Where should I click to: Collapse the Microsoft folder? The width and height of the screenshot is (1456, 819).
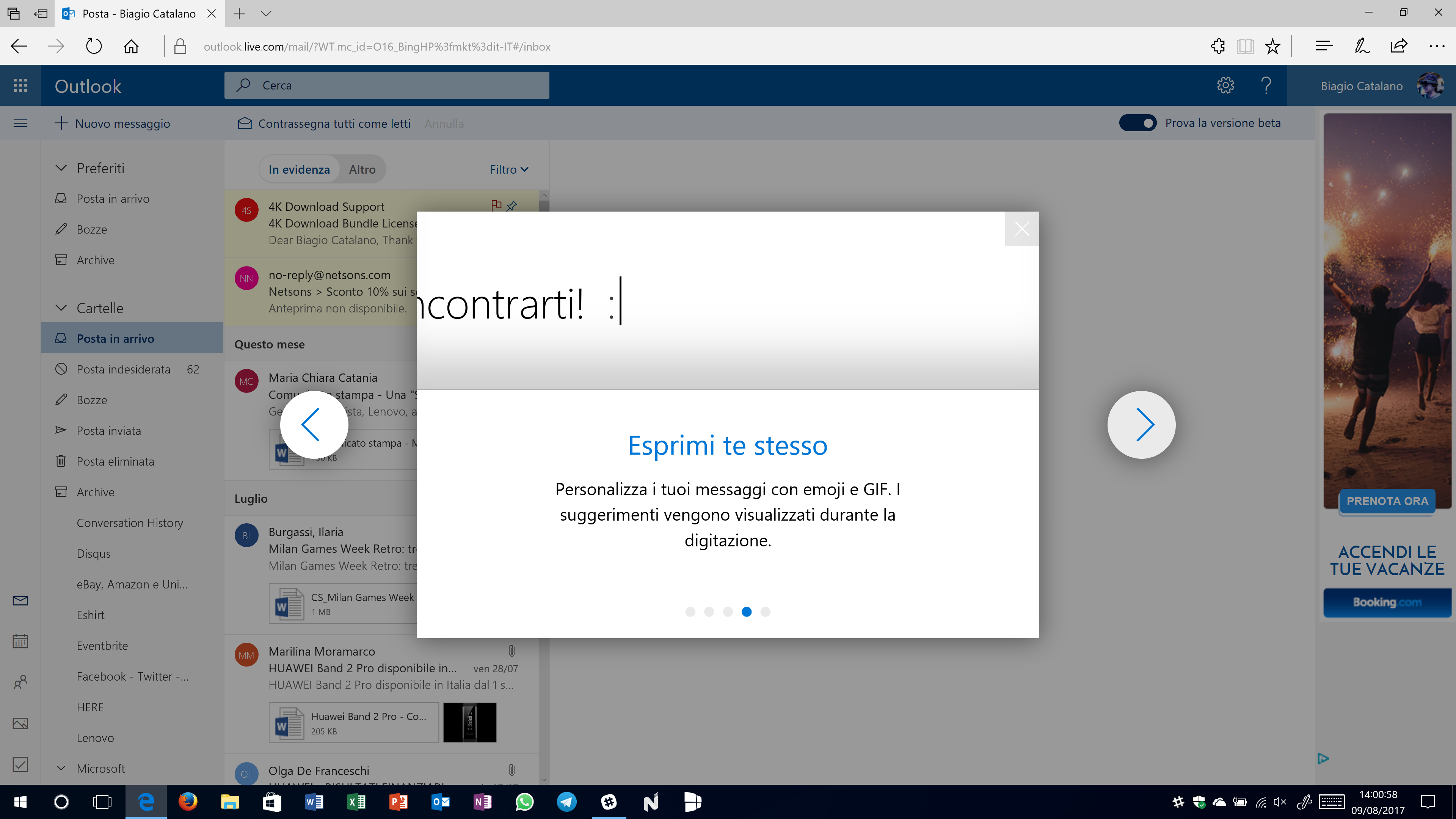point(61,768)
